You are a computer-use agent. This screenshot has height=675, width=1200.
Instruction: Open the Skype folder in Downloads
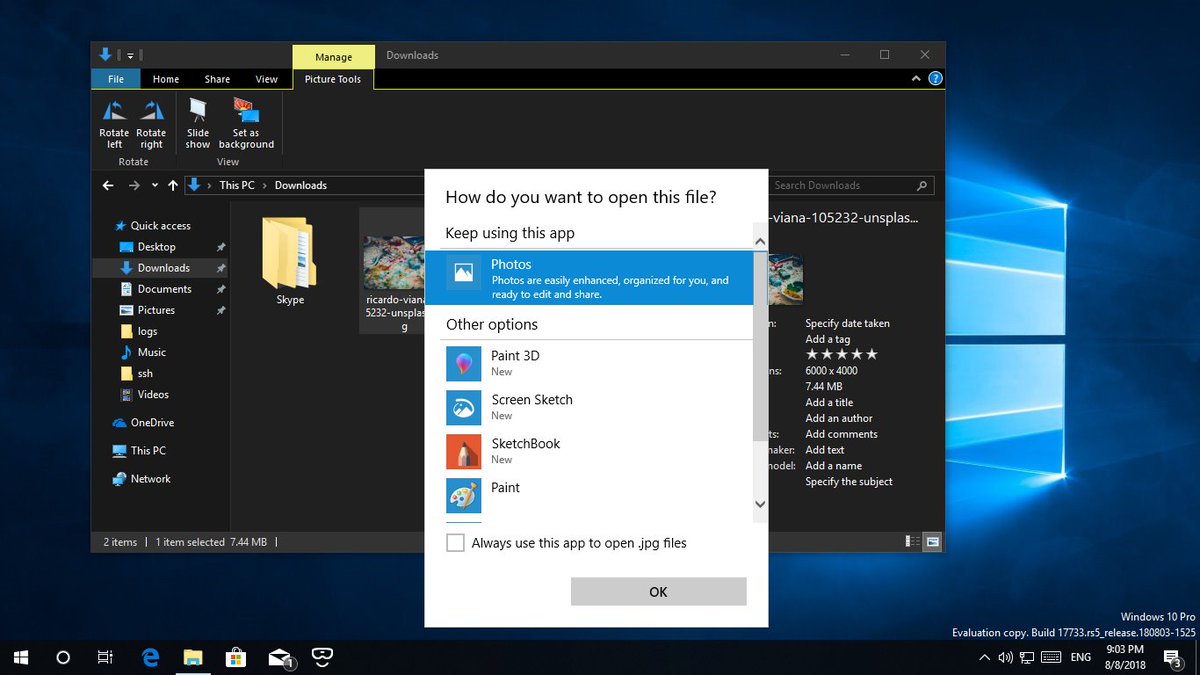click(290, 261)
